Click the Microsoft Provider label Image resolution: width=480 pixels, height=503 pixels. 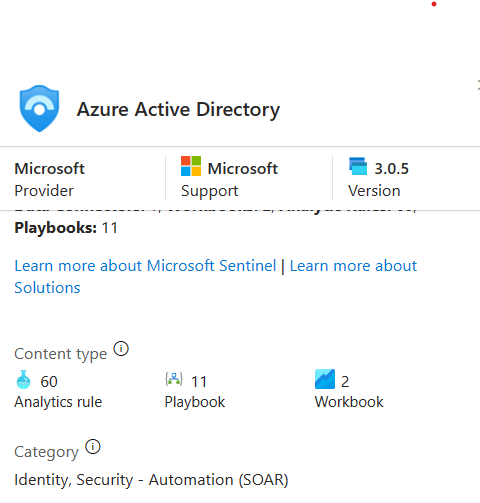click(49, 180)
